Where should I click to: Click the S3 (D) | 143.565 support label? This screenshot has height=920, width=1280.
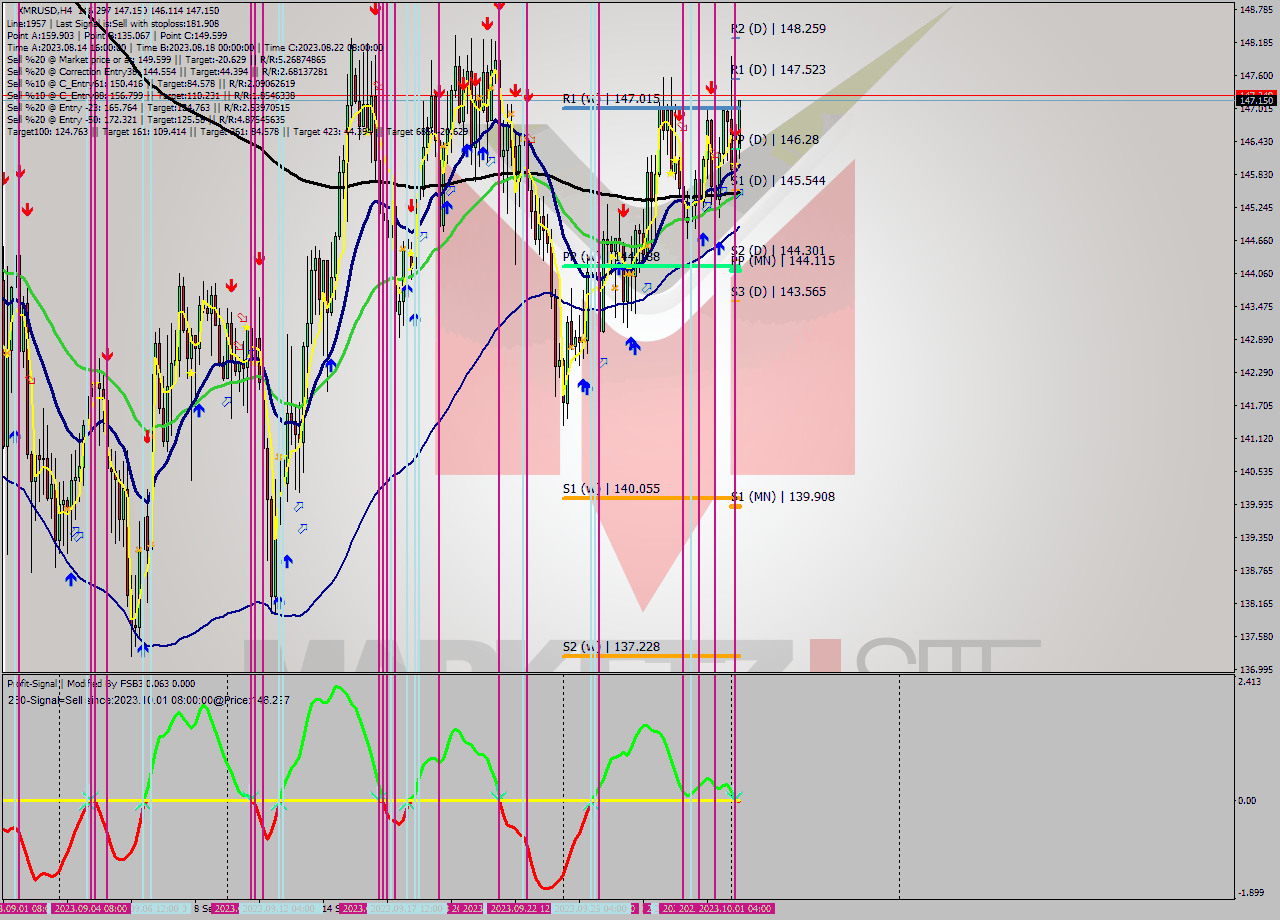pyautogui.click(x=778, y=292)
